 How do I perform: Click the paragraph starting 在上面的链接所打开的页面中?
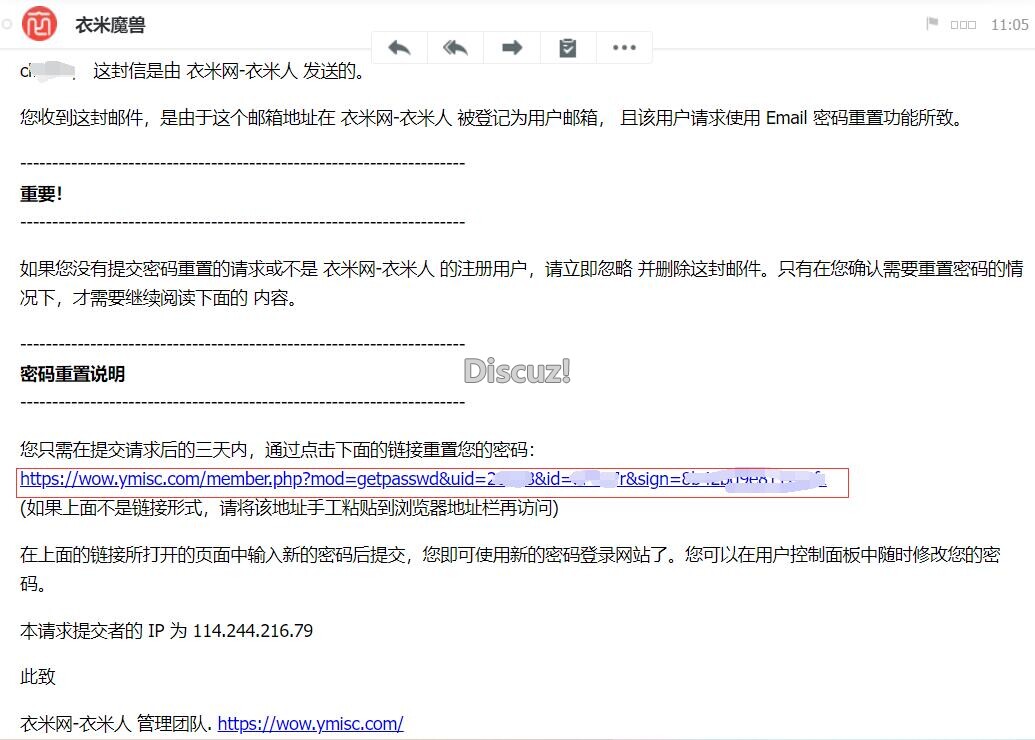510,568
